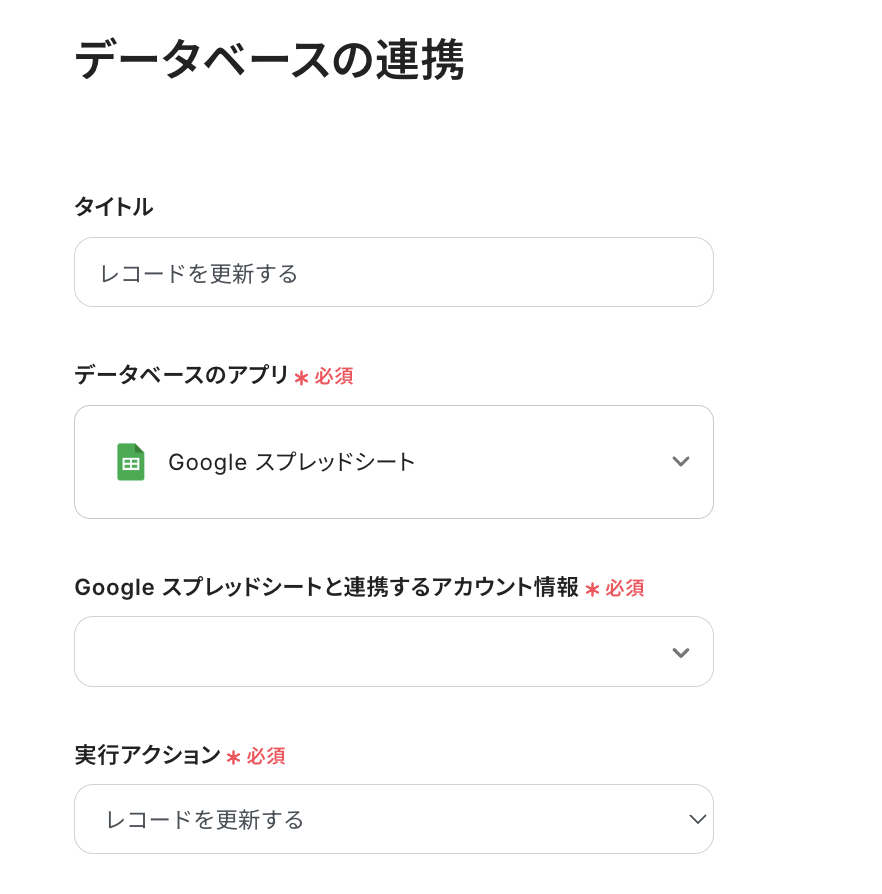This screenshot has width=882, height=894.
Task: Click the chevron arrow on the データベースのアプリ dropdown
Action: (681, 461)
